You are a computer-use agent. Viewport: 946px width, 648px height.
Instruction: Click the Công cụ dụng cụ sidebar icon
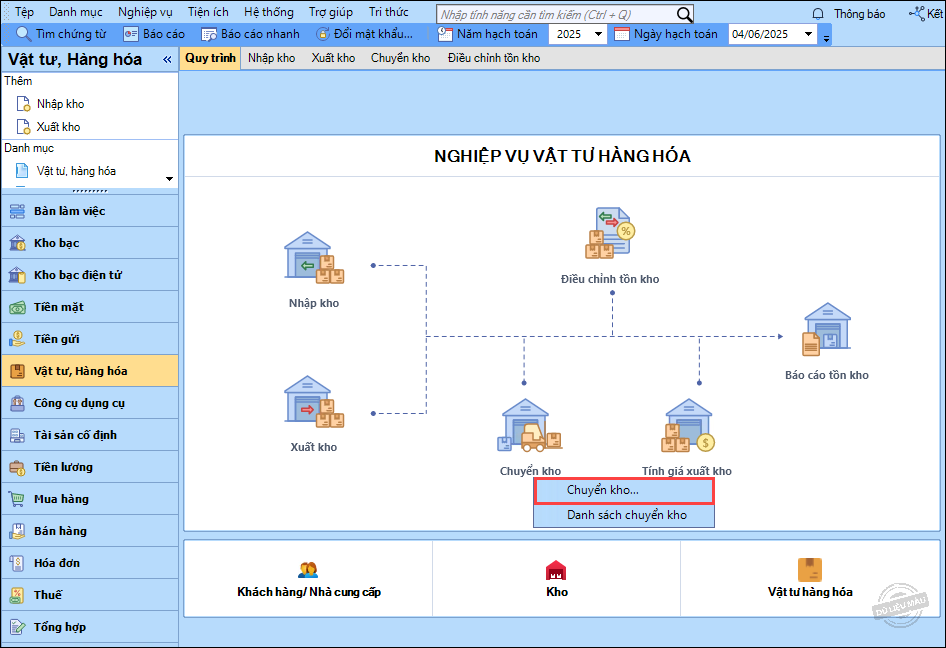pyautogui.click(x=17, y=403)
